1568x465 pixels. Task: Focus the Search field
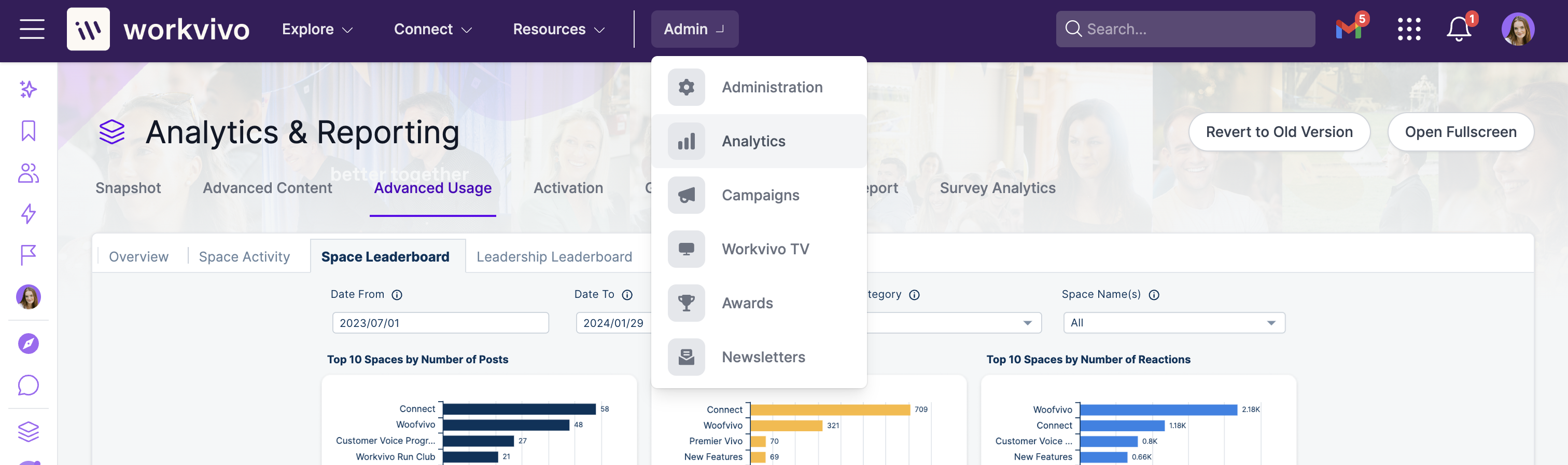(1185, 29)
